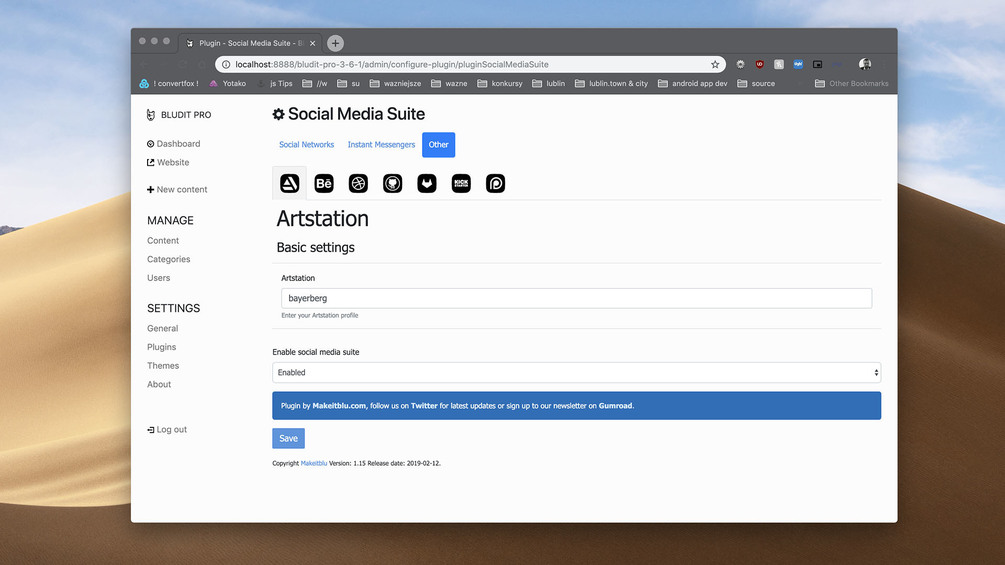Open Plugins settings
This screenshot has height=565, width=1005.
pos(162,347)
